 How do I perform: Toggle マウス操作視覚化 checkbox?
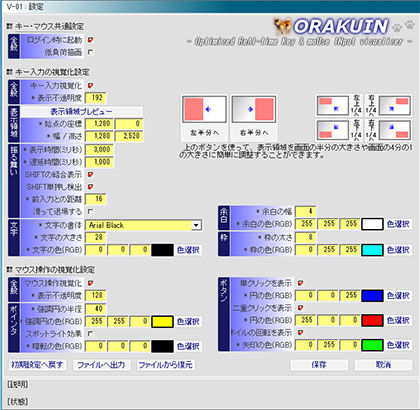point(90,283)
